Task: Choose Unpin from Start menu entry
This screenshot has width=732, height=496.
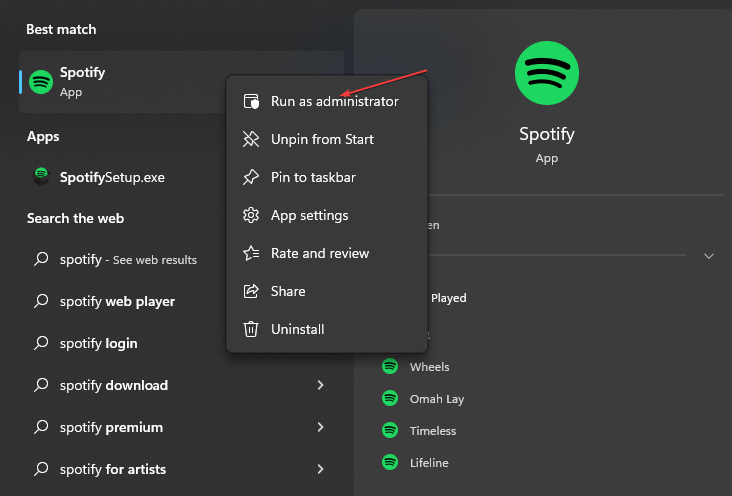Action: 327,139
